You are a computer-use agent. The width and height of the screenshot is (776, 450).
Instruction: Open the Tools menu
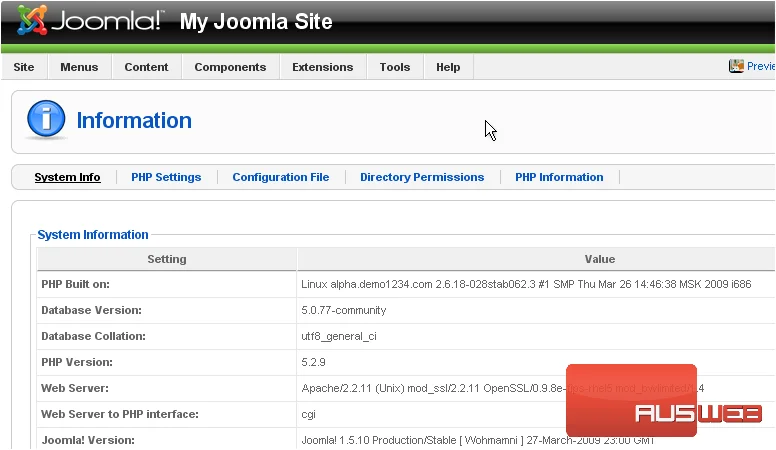[395, 67]
